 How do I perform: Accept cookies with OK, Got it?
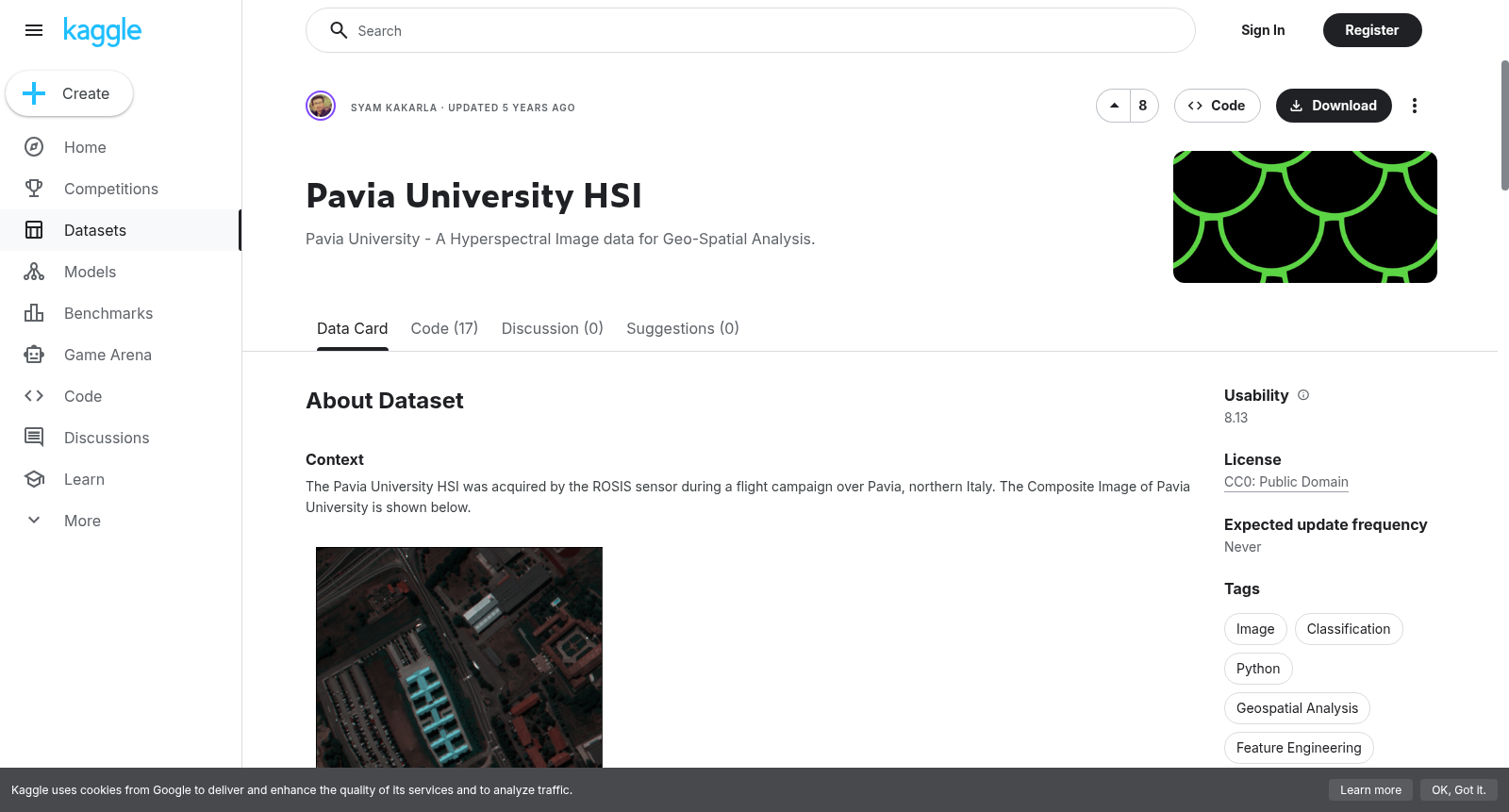pyautogui.click(x=1458, y=790)
